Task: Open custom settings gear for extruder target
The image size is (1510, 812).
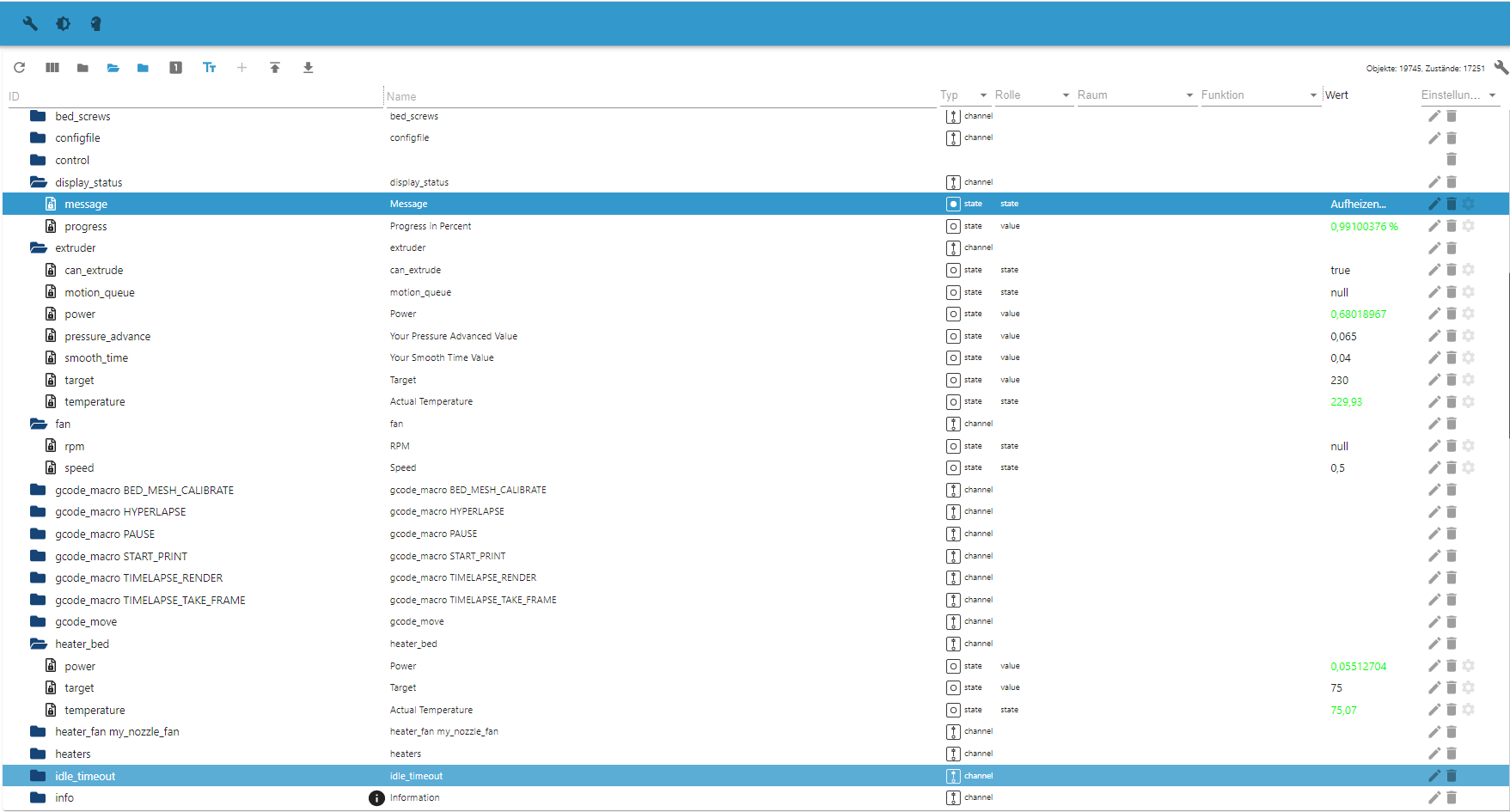Action: coord(1469,380)
